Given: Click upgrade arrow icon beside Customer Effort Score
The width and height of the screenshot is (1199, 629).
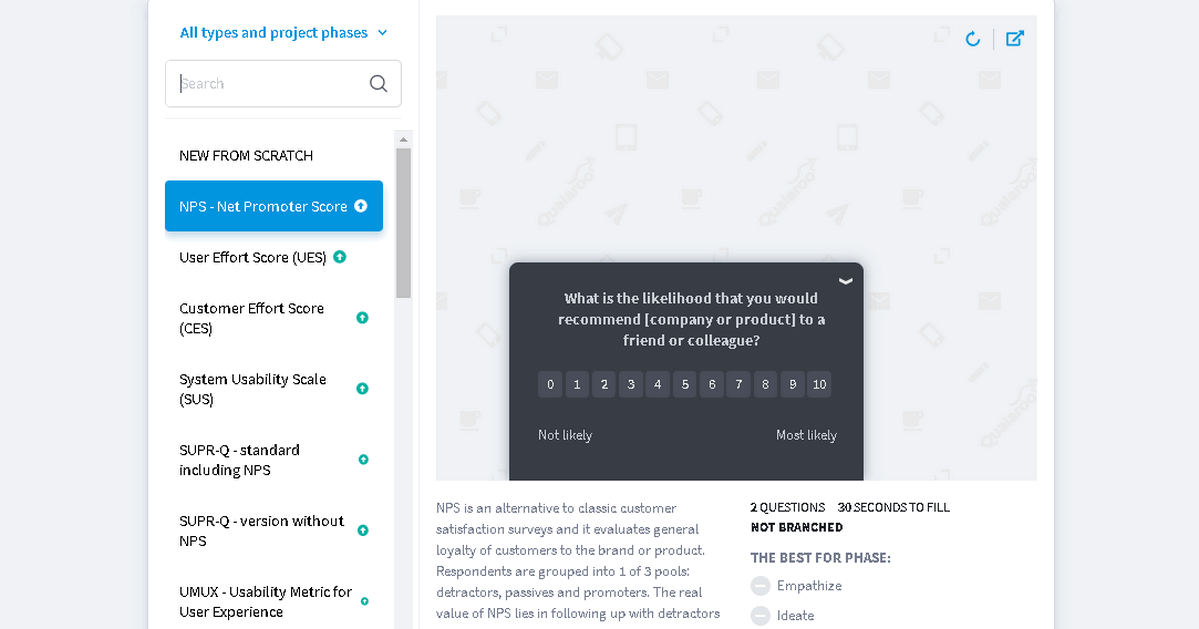Looking at the screenshot, I should [362, 318].
